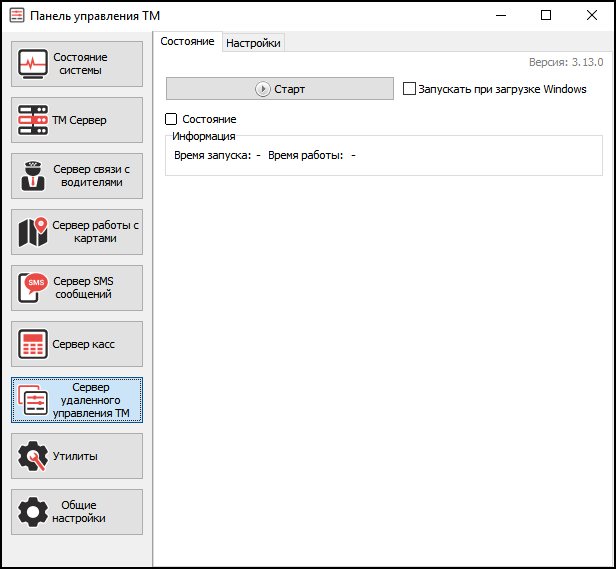This screenshot has width=616, height=569.
Task: Select Сервер касс in sidebar
Action: (x=77, y=344)
